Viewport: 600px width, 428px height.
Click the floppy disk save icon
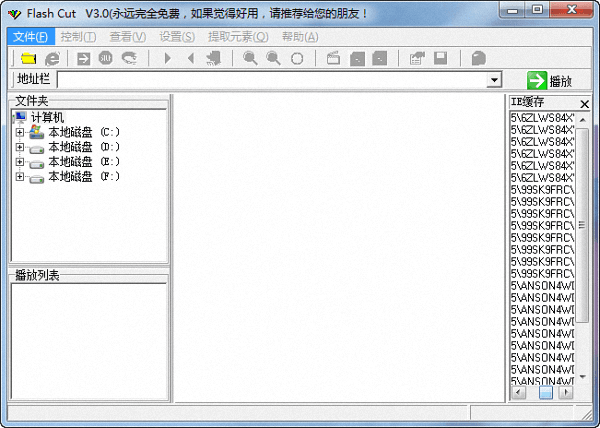[440, 58]
